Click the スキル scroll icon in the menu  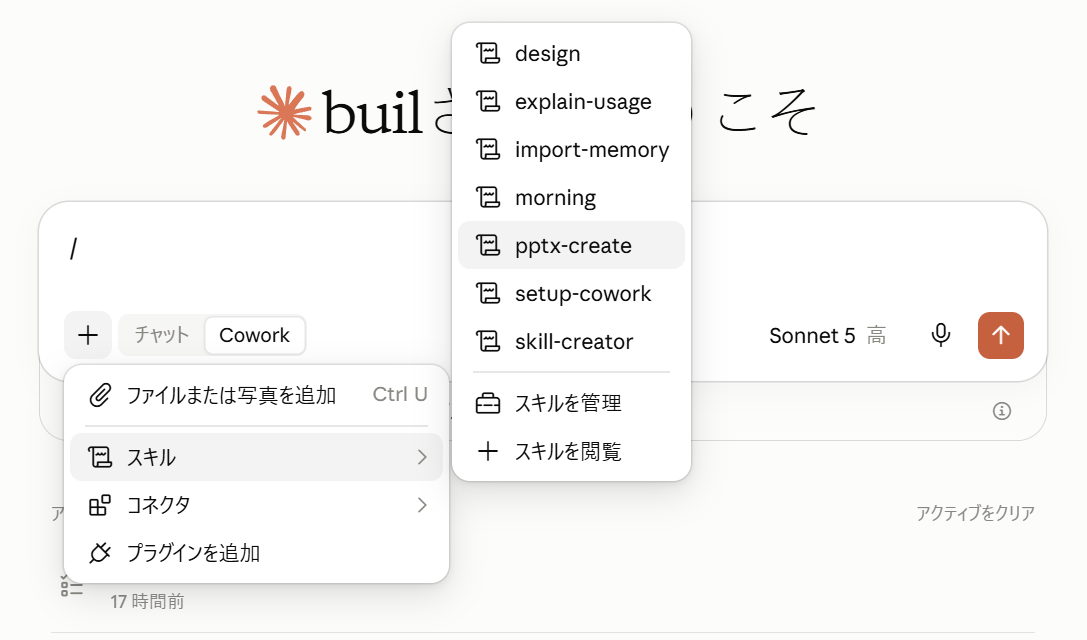coord(100,457)
